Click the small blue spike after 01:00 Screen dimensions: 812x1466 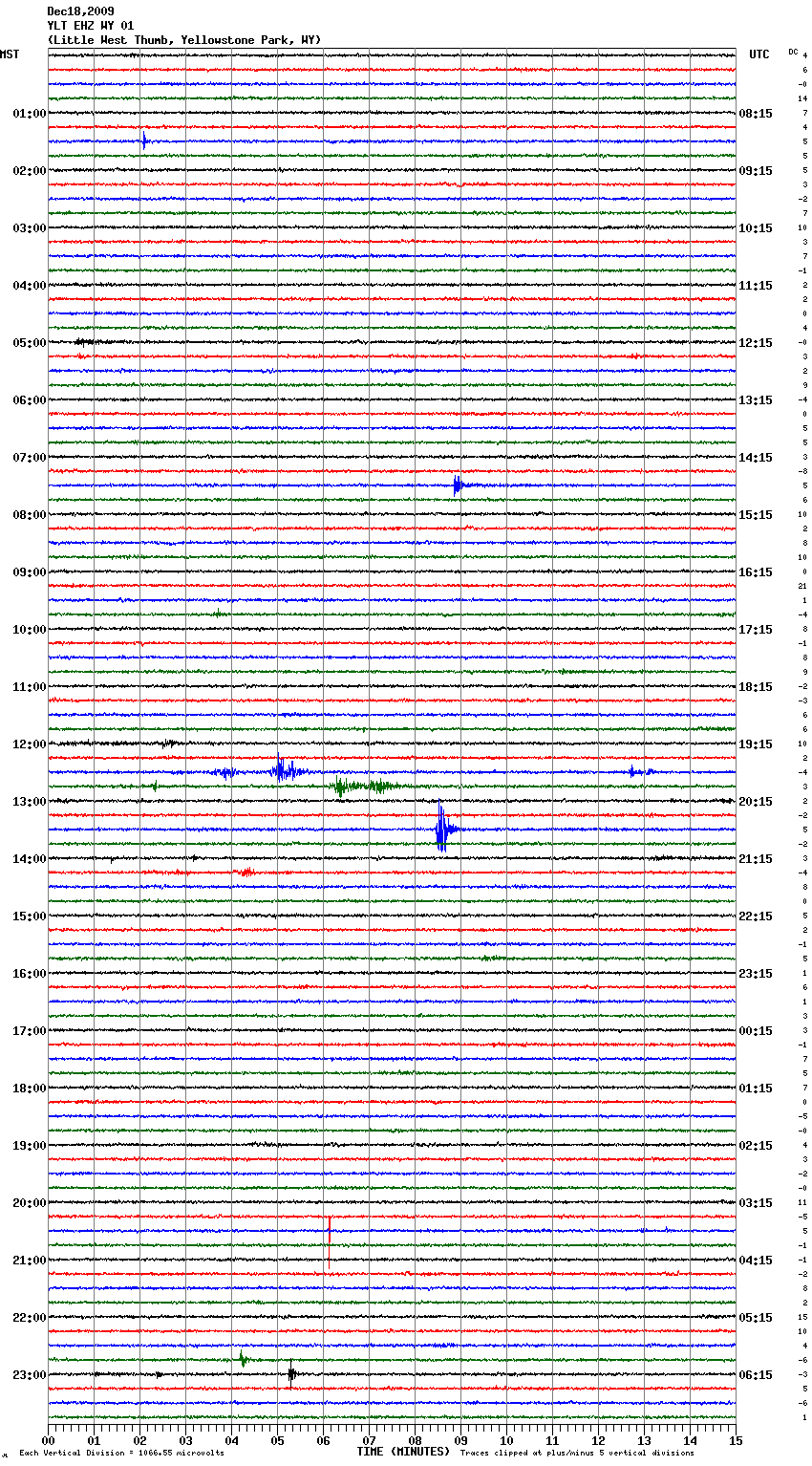pyautogui.click(x=144, y=140)
